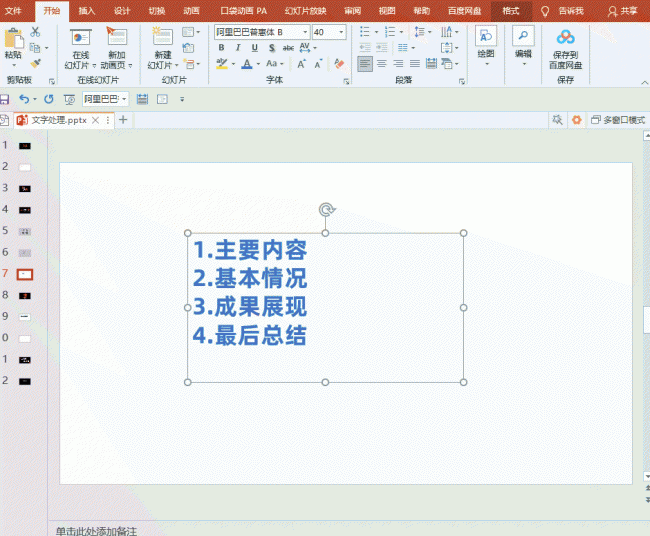Click the Paste clipboard icon
Screen dimensions: 650x536
pyautogui.click(x=13, y=38)
